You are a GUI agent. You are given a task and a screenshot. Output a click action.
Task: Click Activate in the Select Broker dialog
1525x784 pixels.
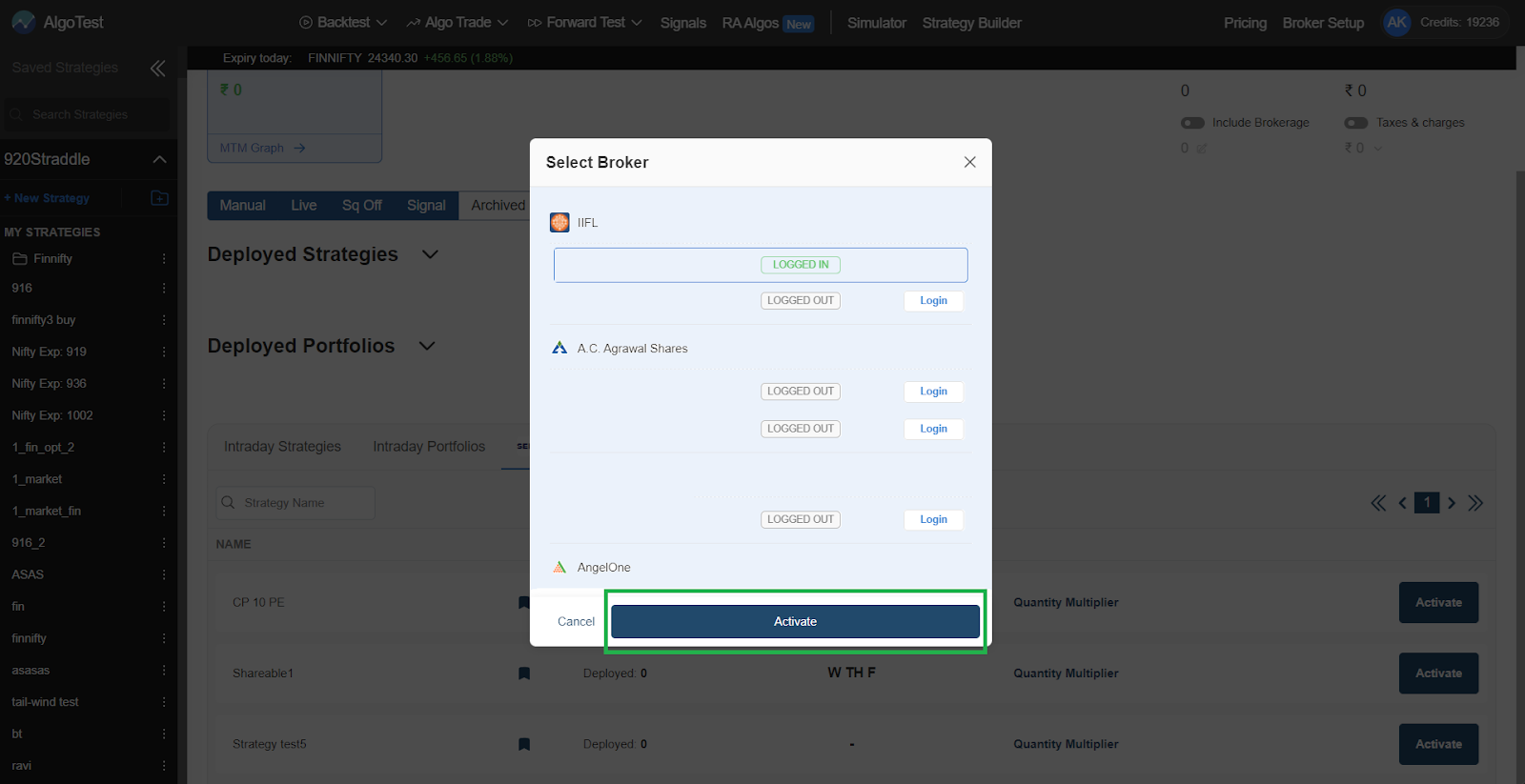click(x=795, y=622)
